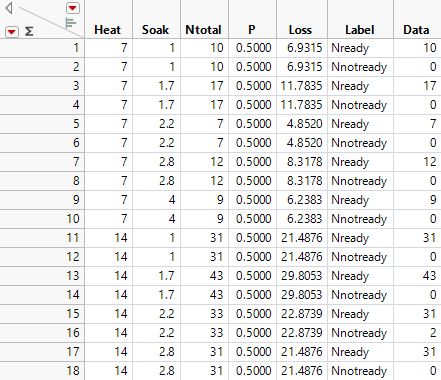Open the rows red triangle menu
Image resolution: width=441 pixels, height=380 pixels.
(12, 32)
